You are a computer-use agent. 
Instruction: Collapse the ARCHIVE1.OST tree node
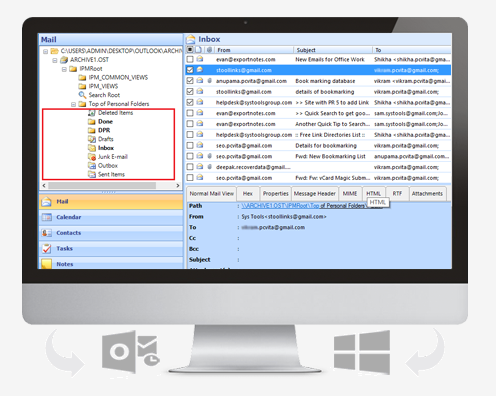point(55,60)
